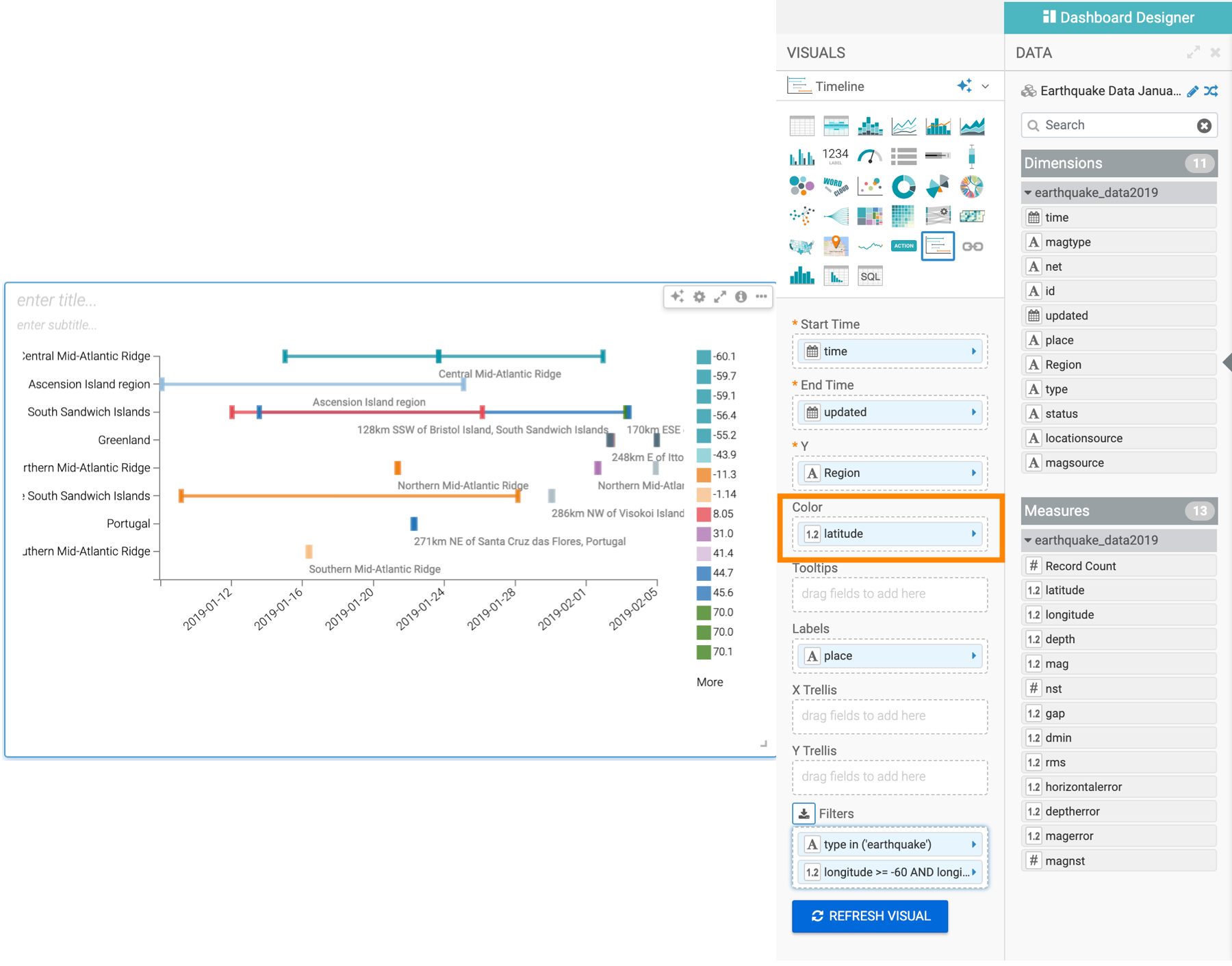Image resolution: width=1232 pixels, height=966 pixels.
Task: Clear the data Search field
Action: pos(1204,125)
